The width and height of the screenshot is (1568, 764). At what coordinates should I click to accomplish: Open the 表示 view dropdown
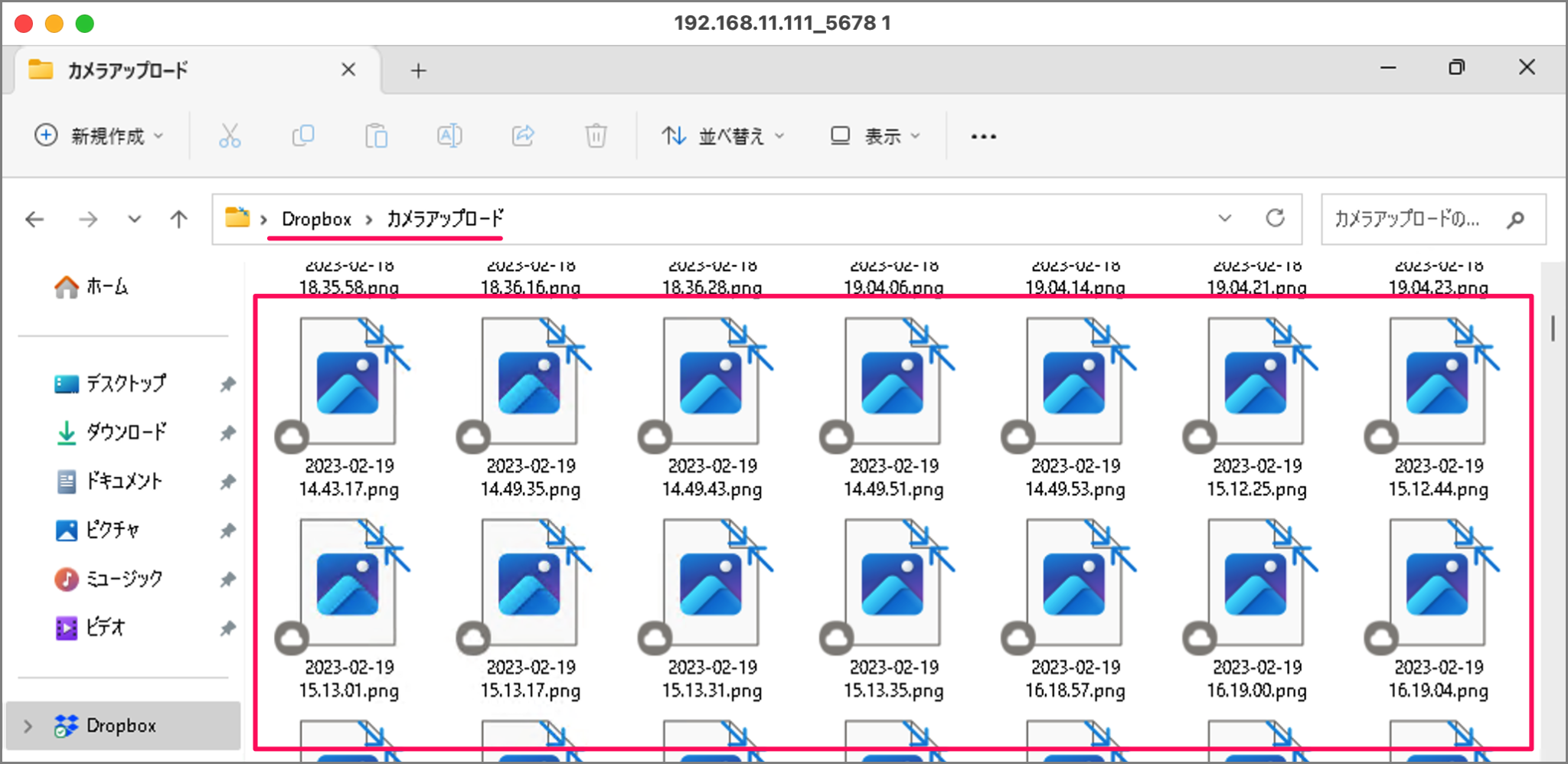873,135
